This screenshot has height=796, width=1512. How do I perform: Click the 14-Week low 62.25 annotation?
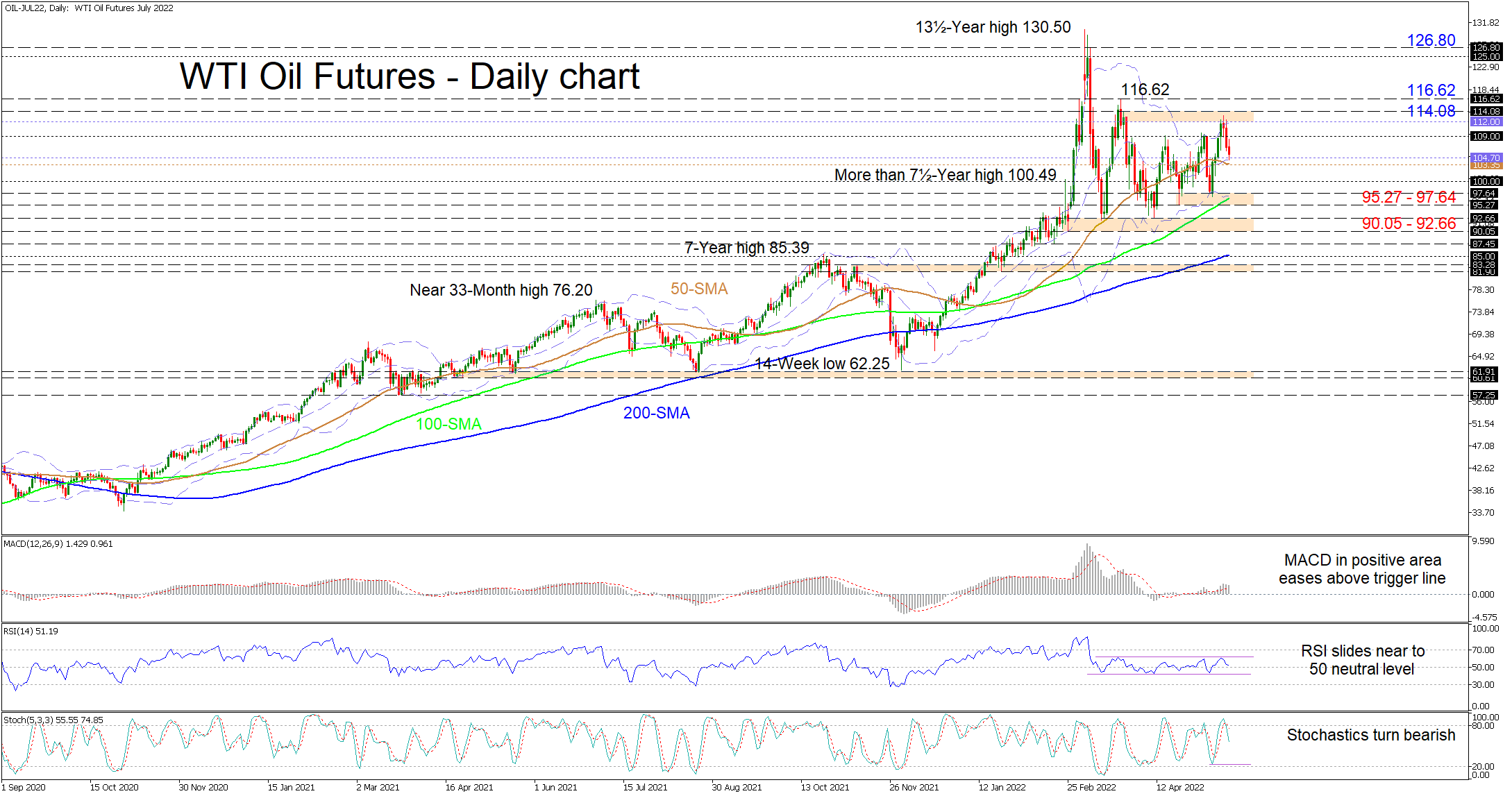[822, 364]
